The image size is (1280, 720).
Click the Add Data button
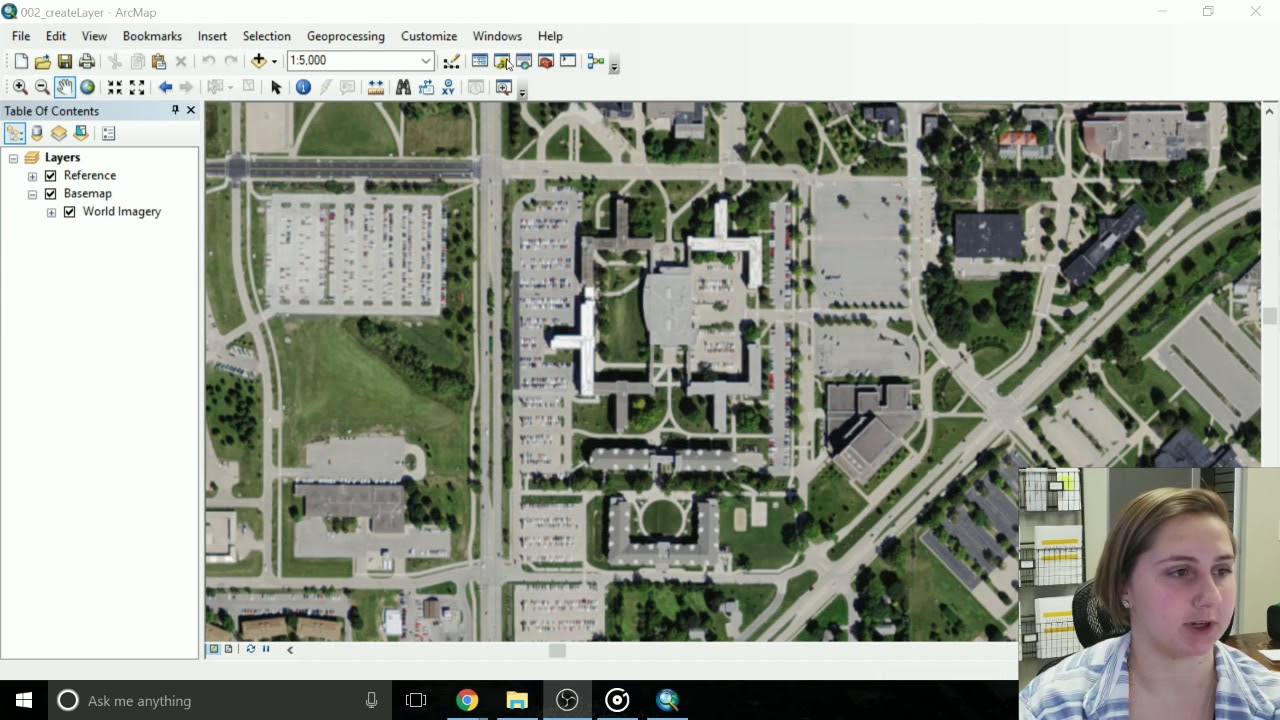(x=258, y=61)
